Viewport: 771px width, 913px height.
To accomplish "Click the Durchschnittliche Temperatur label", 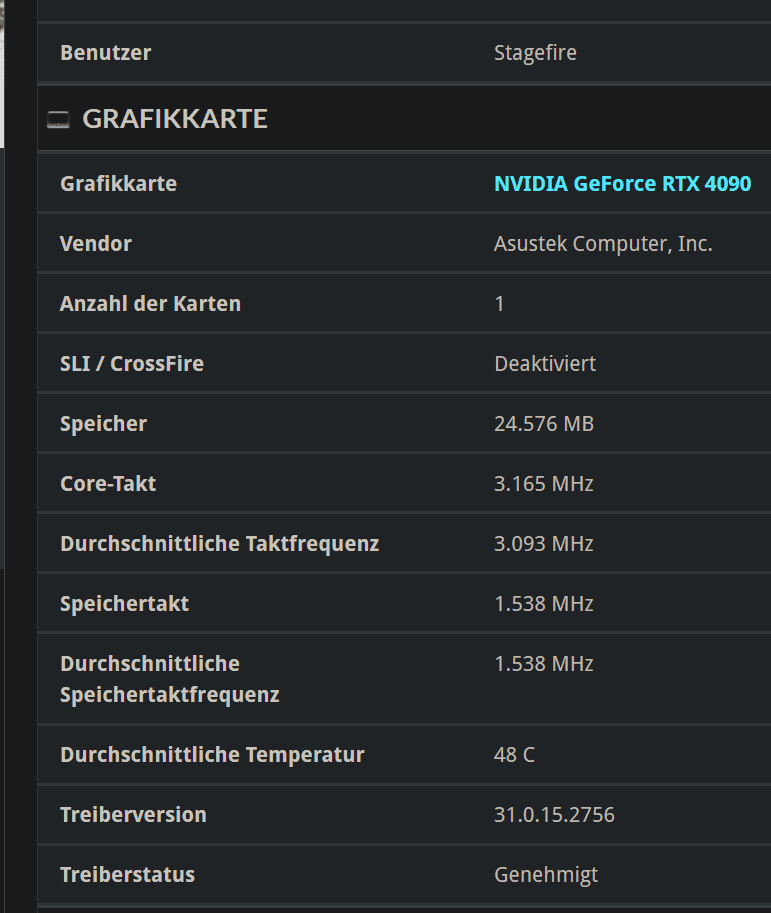I will point(212,755).
